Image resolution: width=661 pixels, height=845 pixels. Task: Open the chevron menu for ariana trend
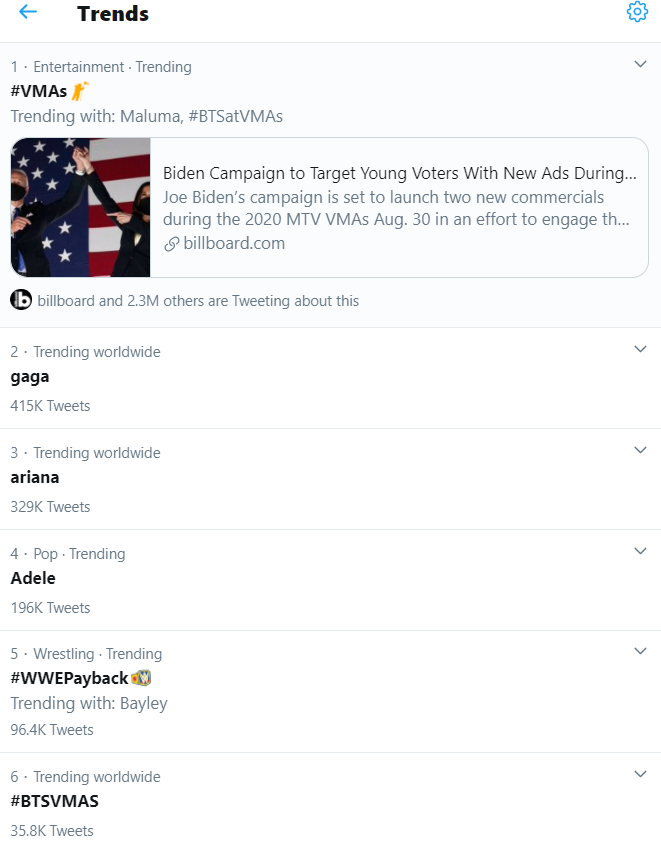[640, 450]
